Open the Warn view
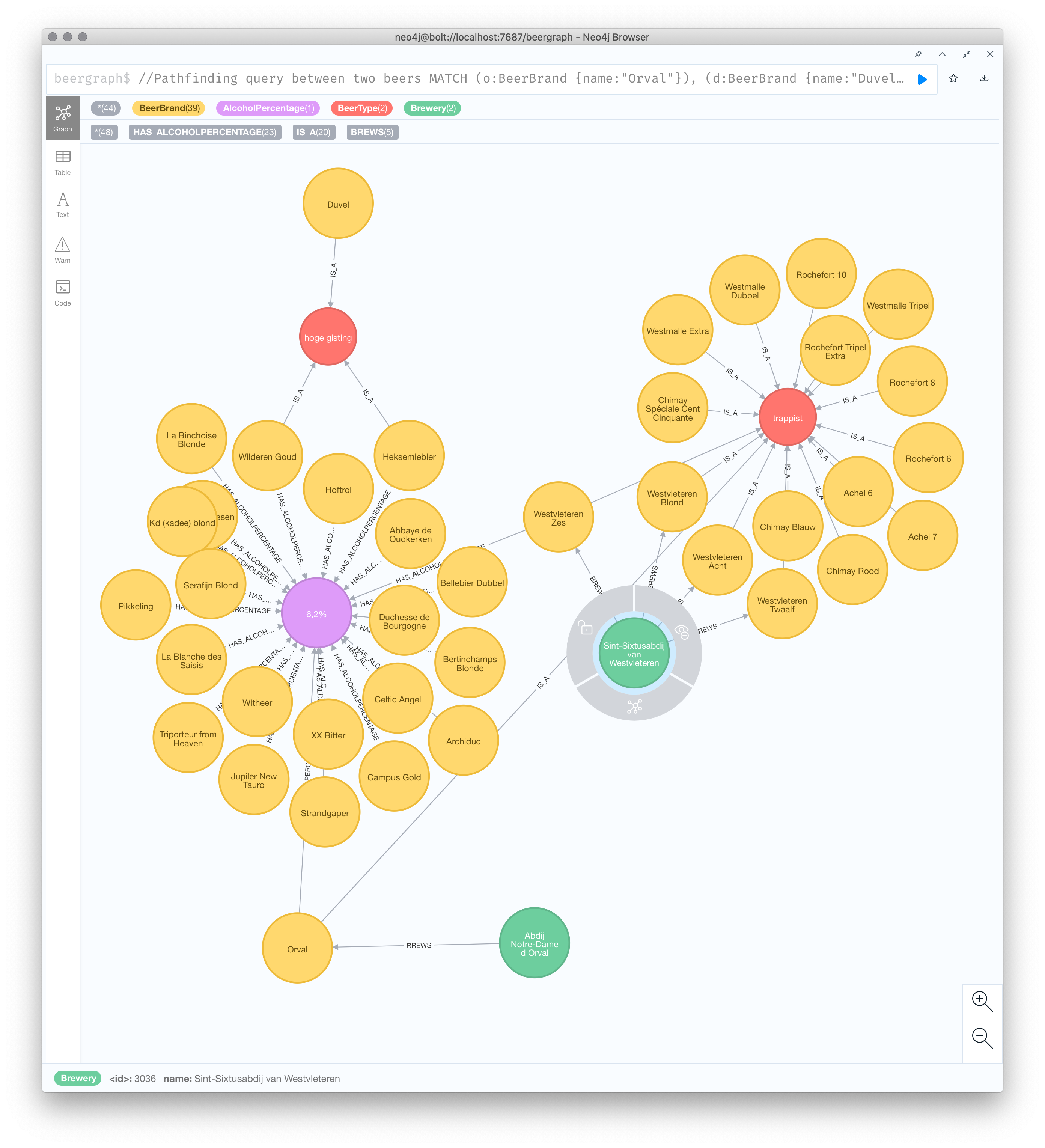 pyautogui.click(x=63, y=249)
